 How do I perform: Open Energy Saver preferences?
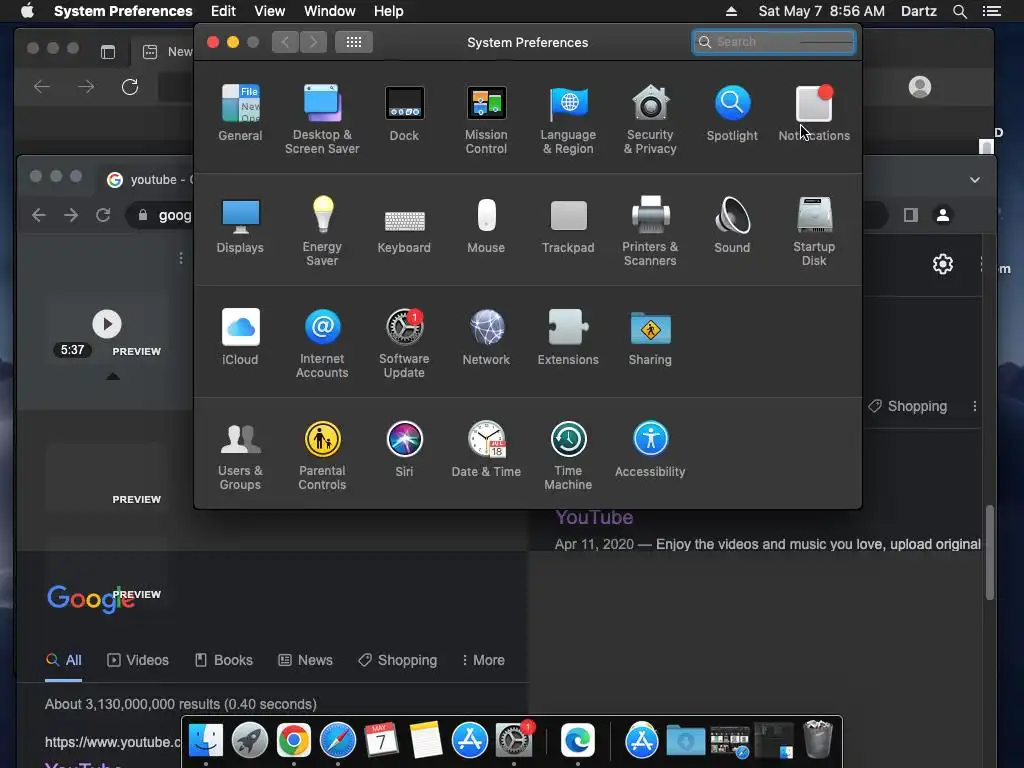322,231
